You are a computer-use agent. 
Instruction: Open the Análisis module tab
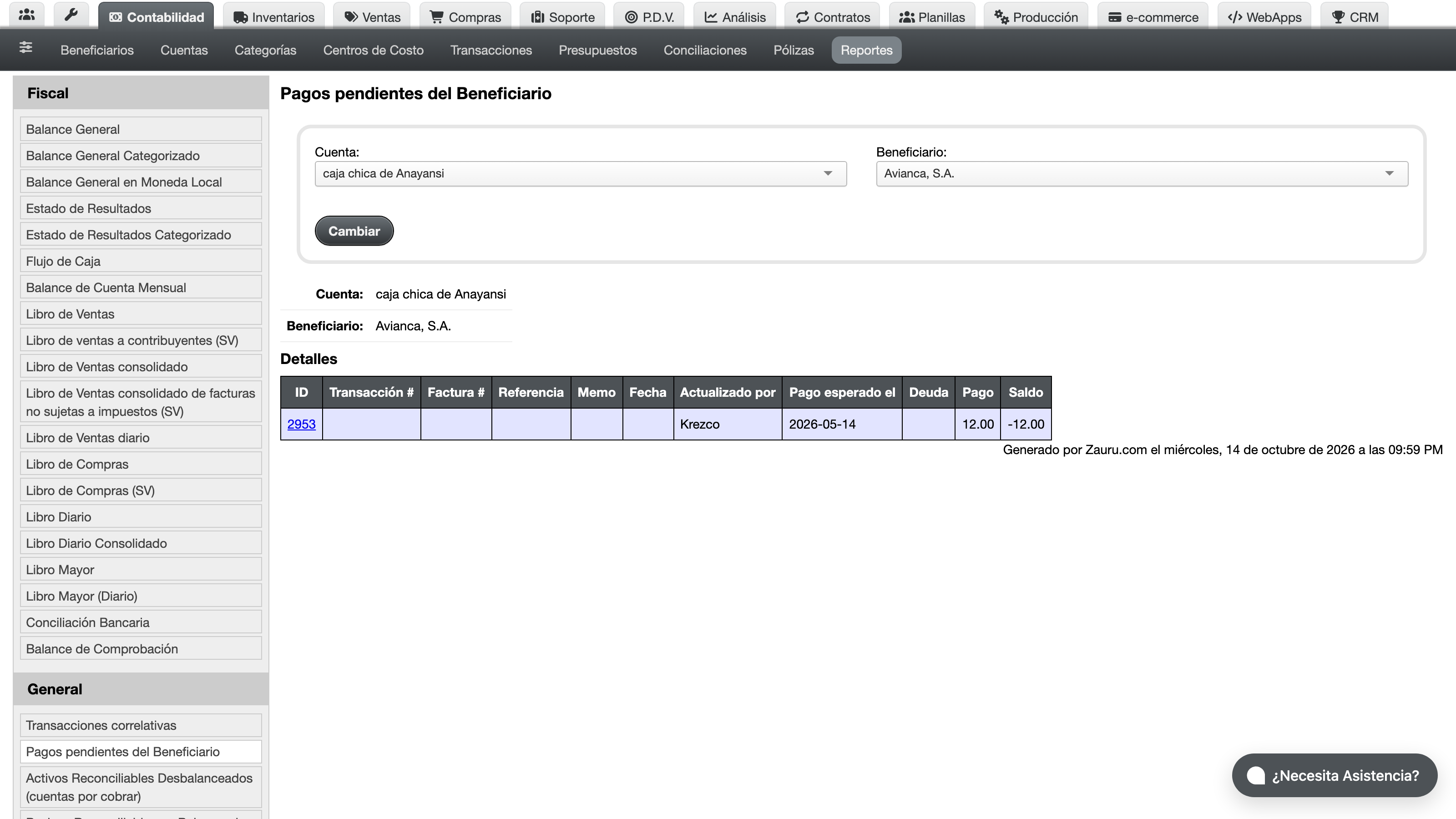(735, 17)
